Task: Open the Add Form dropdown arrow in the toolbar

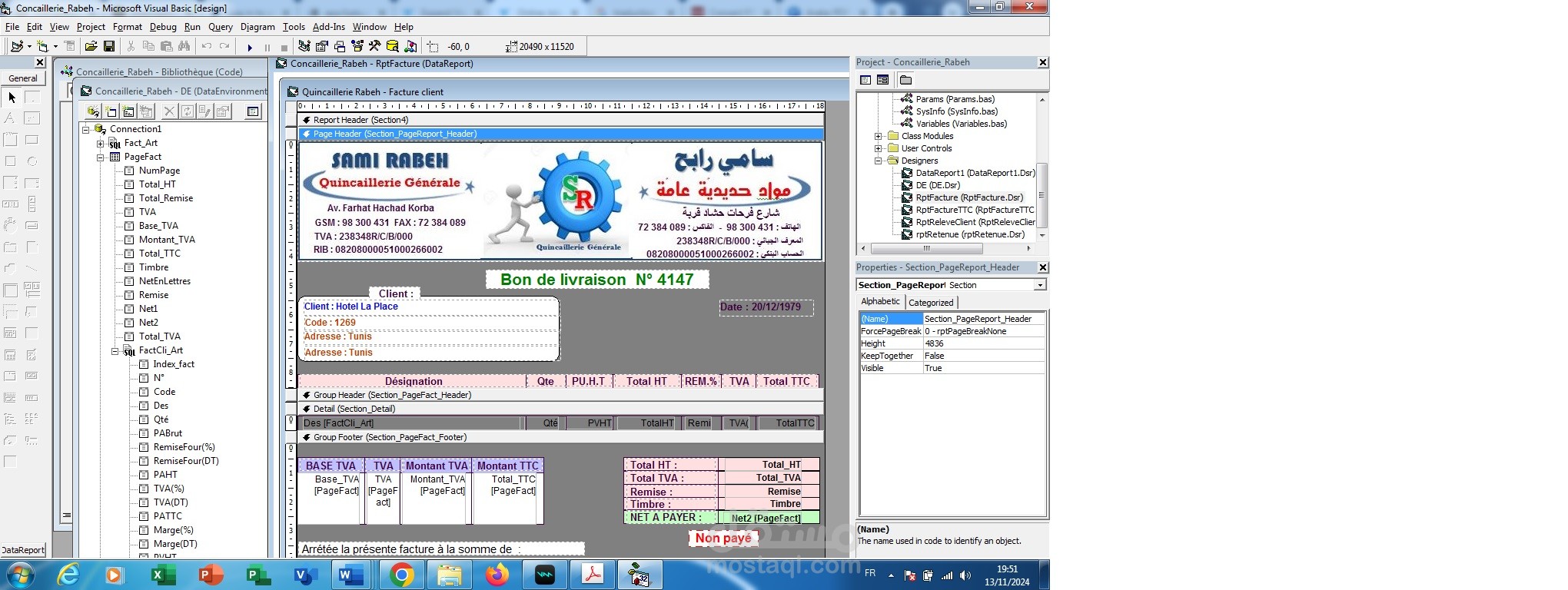Action: click(x=55, y=46)
